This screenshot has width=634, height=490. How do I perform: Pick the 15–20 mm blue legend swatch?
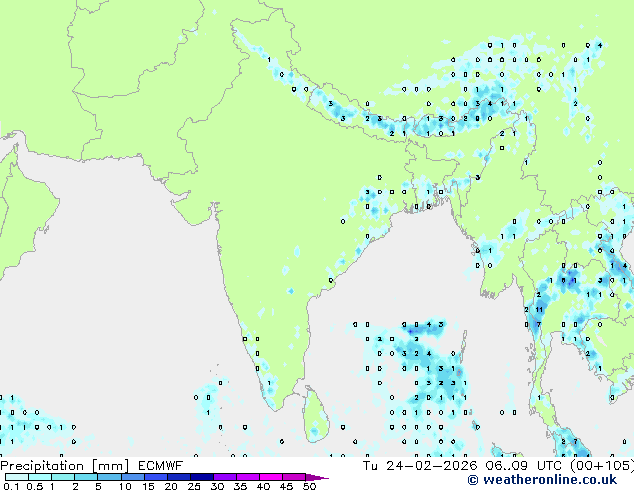pos(155,477)
